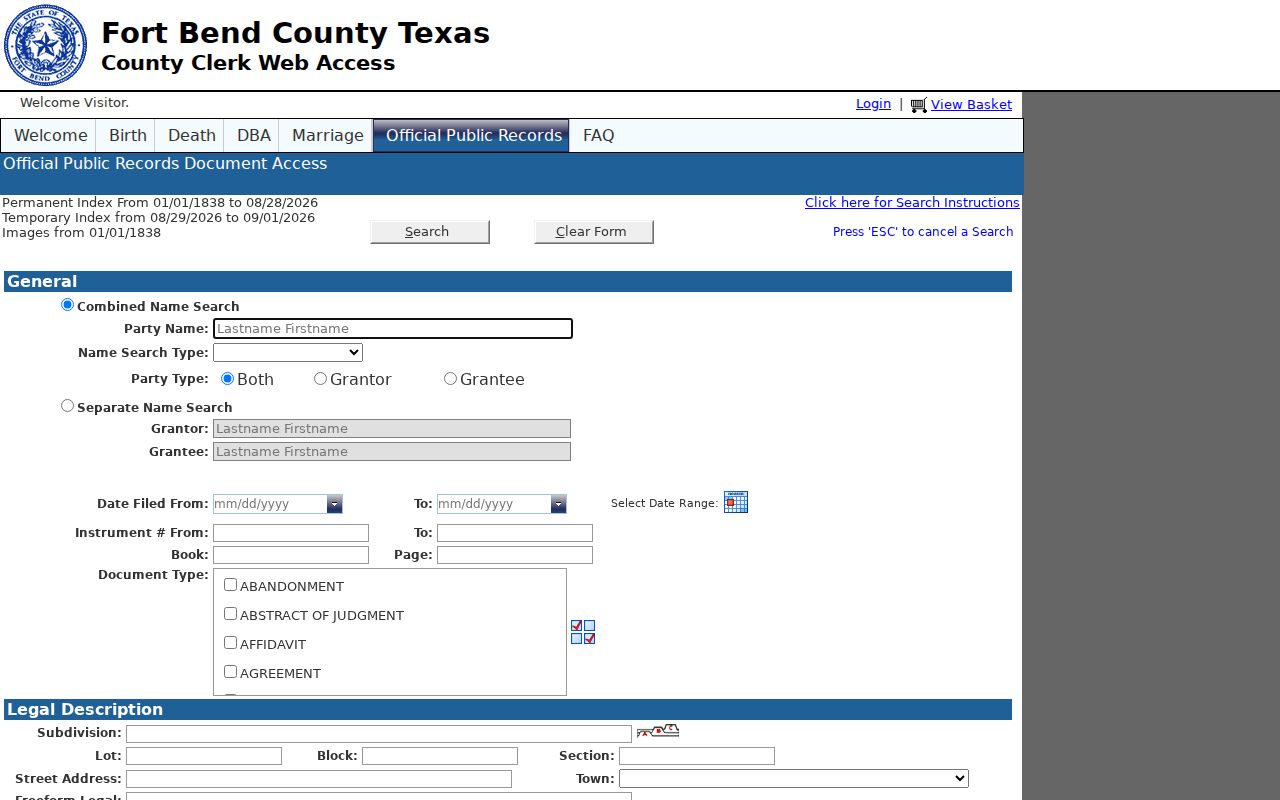Choose the Both party type option
The width and height of the screenshot is (1280, 800).
227,379
